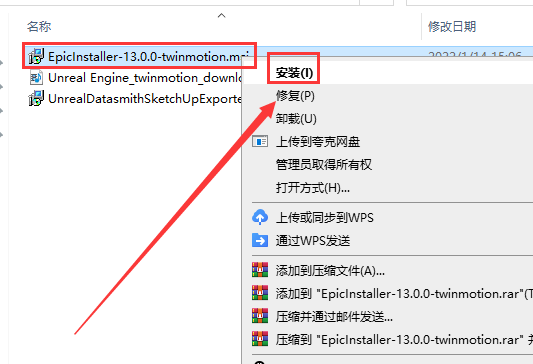
Task: Sort by the 名称 column header
Action: point(39,26)
